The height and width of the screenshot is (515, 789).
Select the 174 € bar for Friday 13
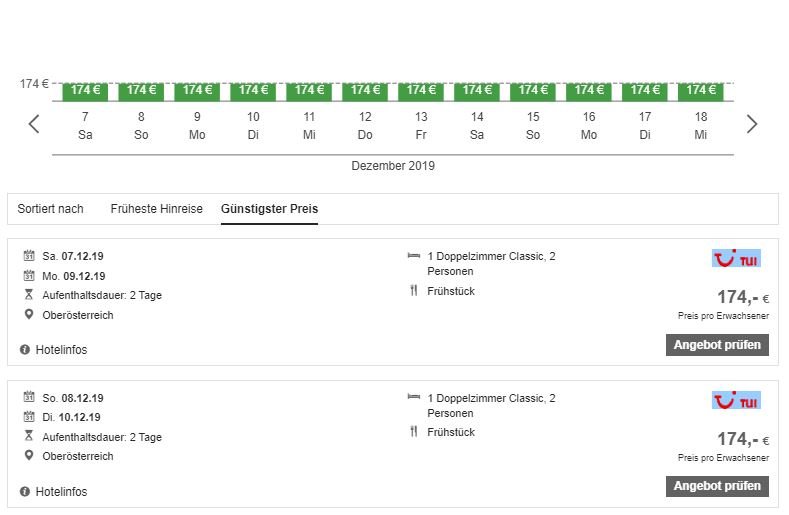click(x=421, y=90)
